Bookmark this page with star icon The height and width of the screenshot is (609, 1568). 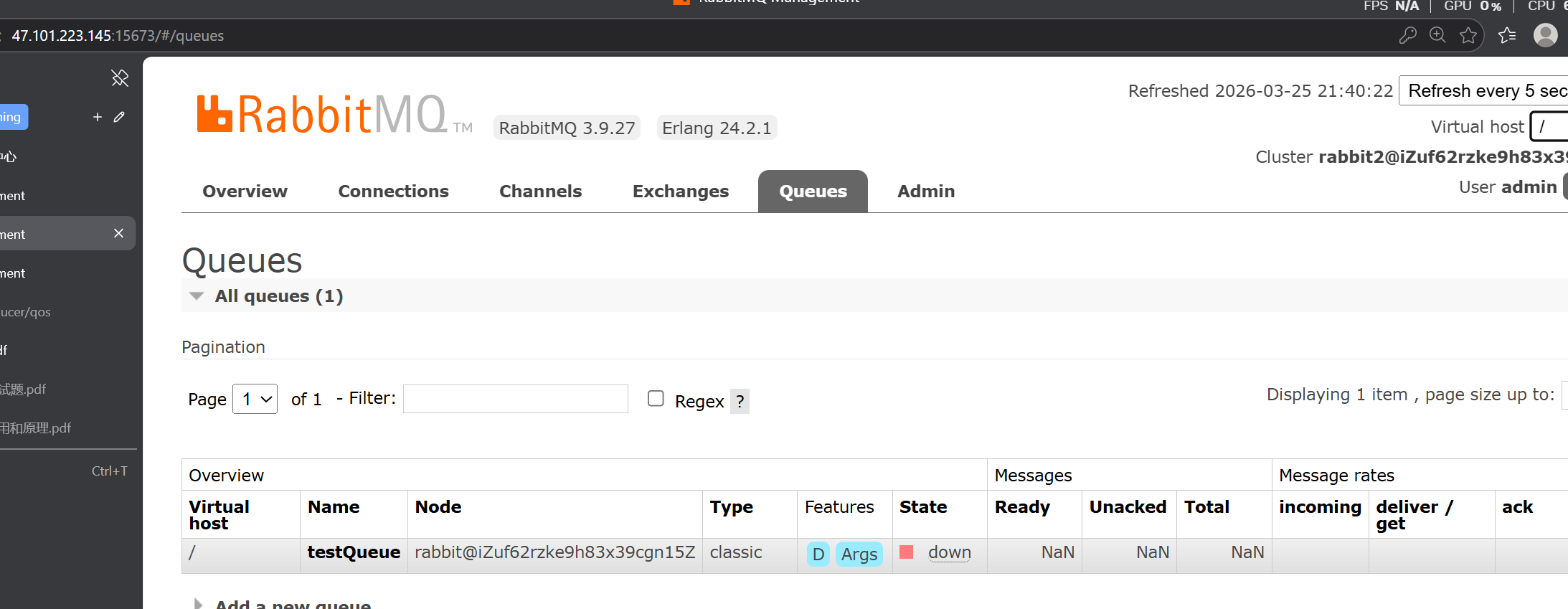1468,35
